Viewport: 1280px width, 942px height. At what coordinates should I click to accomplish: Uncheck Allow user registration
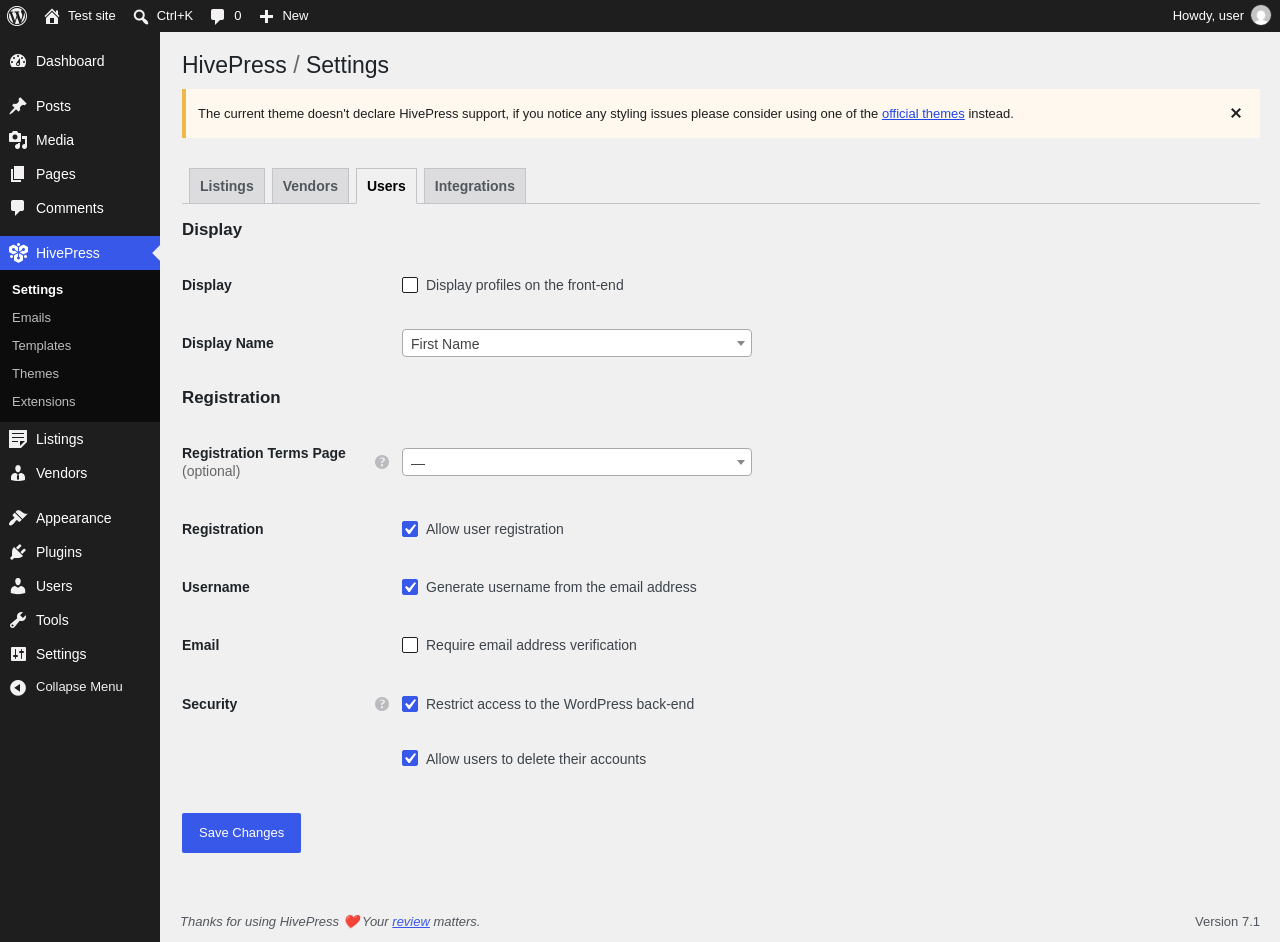[x=410, y=529]
